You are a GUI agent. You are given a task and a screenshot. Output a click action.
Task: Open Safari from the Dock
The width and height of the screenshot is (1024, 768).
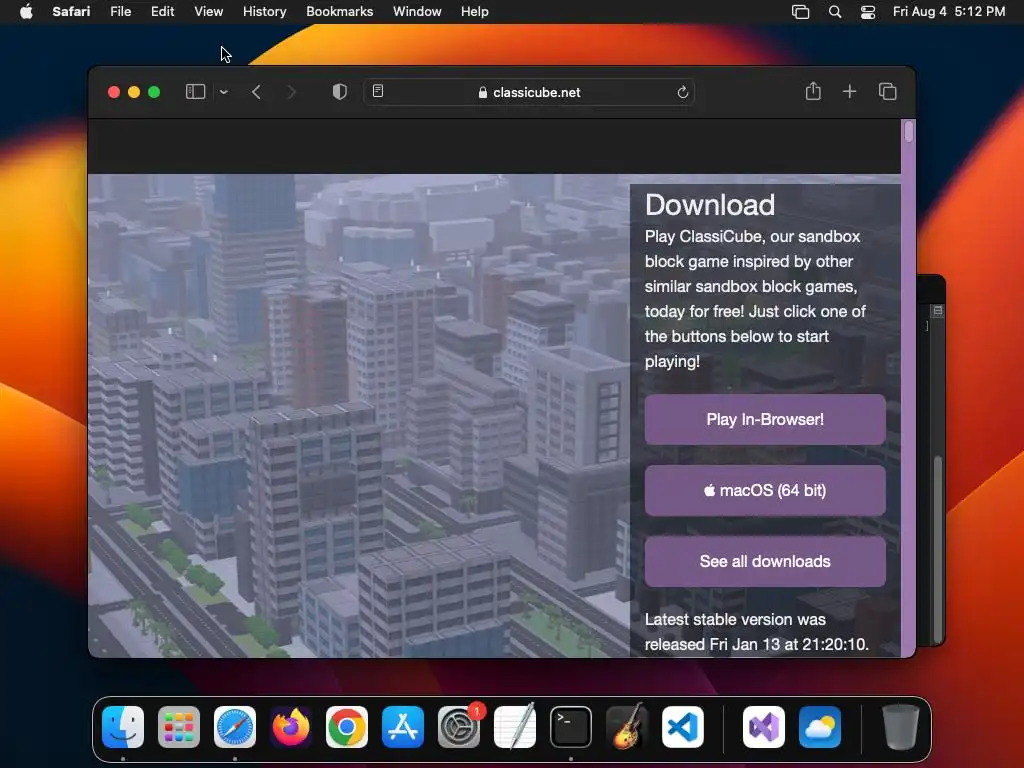coord(235,727)
